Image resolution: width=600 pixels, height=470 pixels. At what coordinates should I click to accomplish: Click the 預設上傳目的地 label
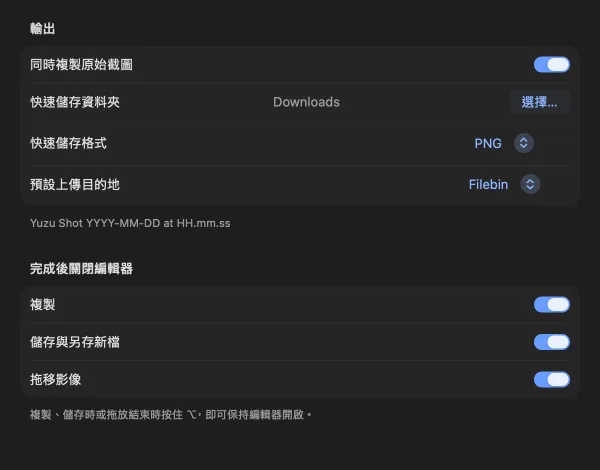click(x=75, y=184)
